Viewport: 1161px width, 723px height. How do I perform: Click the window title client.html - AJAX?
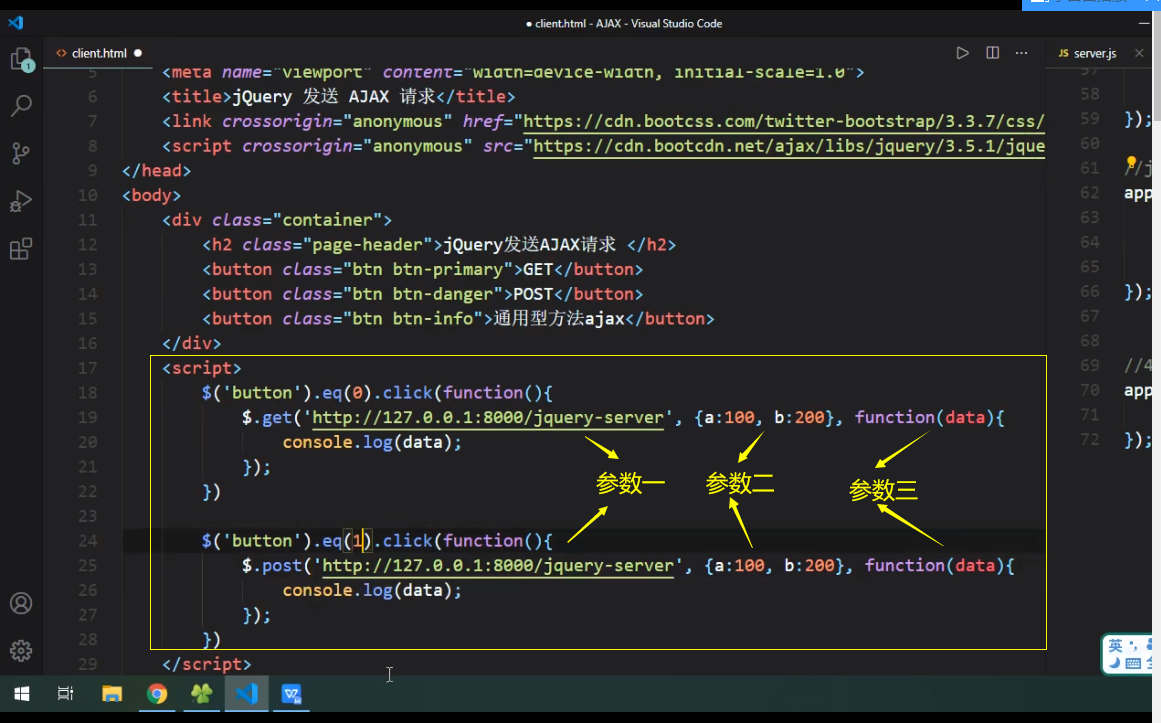point(628,24)
